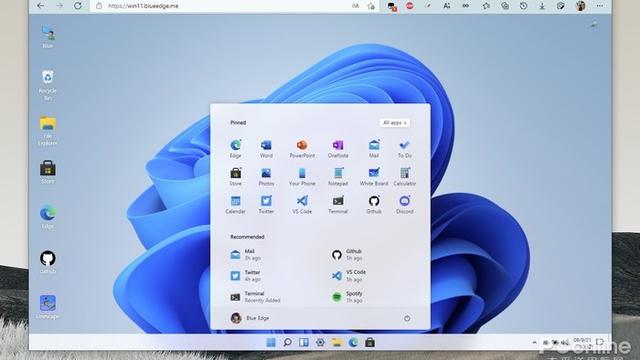
Task: Click the red adblock extension icon
Action: pos(410,6)
